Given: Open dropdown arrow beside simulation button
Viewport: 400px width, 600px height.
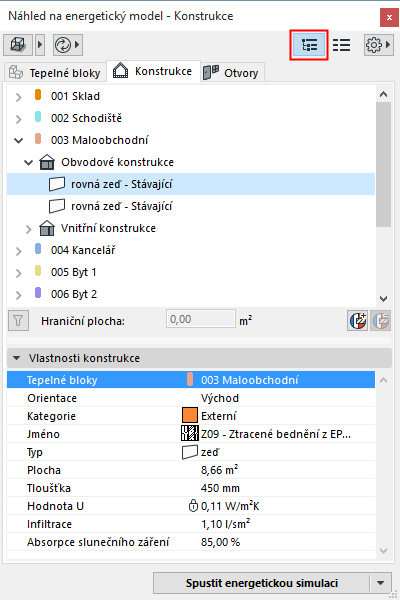Looking at the screenshot, I should coord(380,583).
